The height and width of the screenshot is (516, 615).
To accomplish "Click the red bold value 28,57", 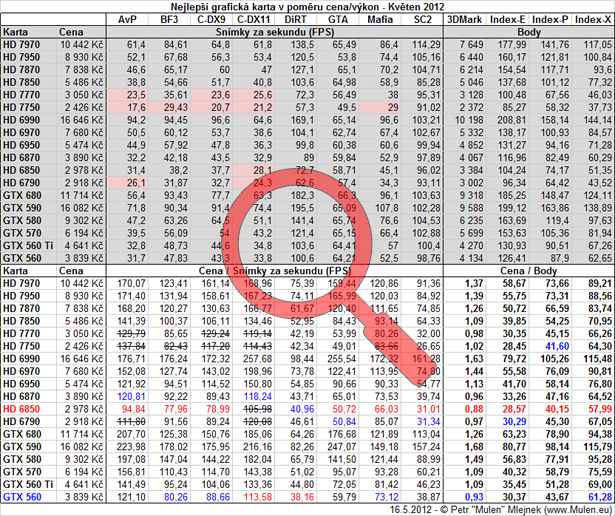I will (514, 409).
